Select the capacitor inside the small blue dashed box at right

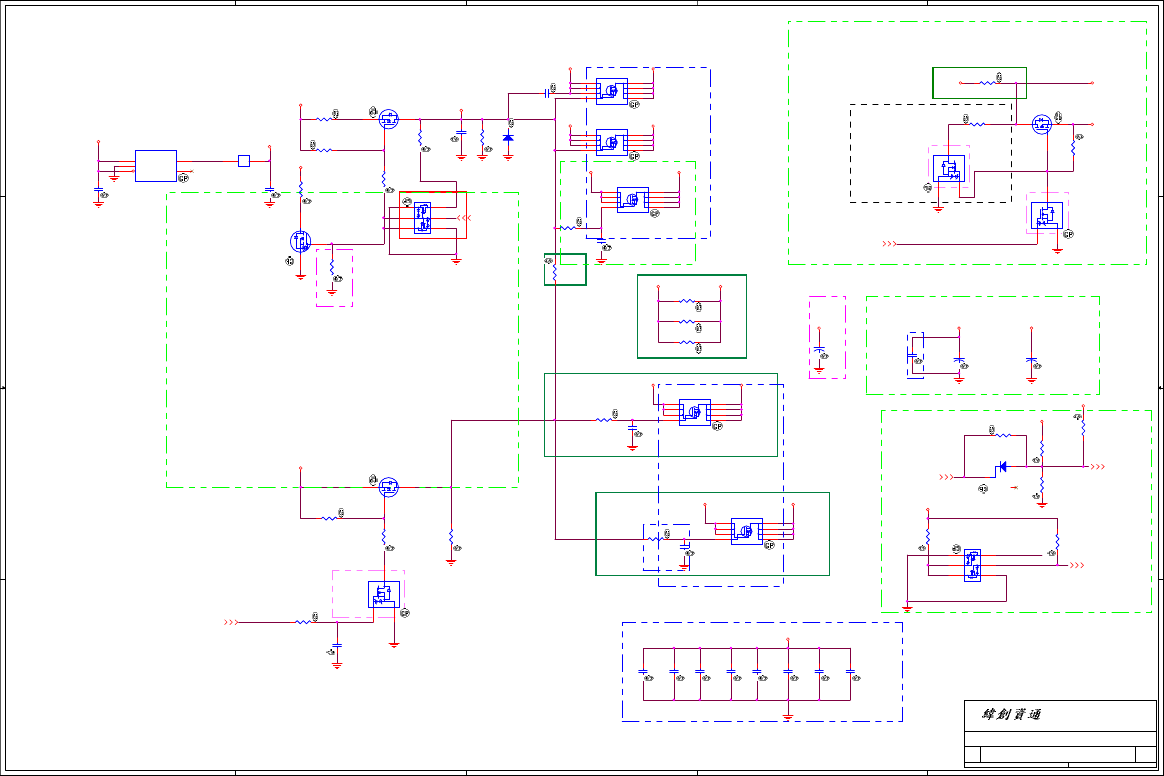912,356
